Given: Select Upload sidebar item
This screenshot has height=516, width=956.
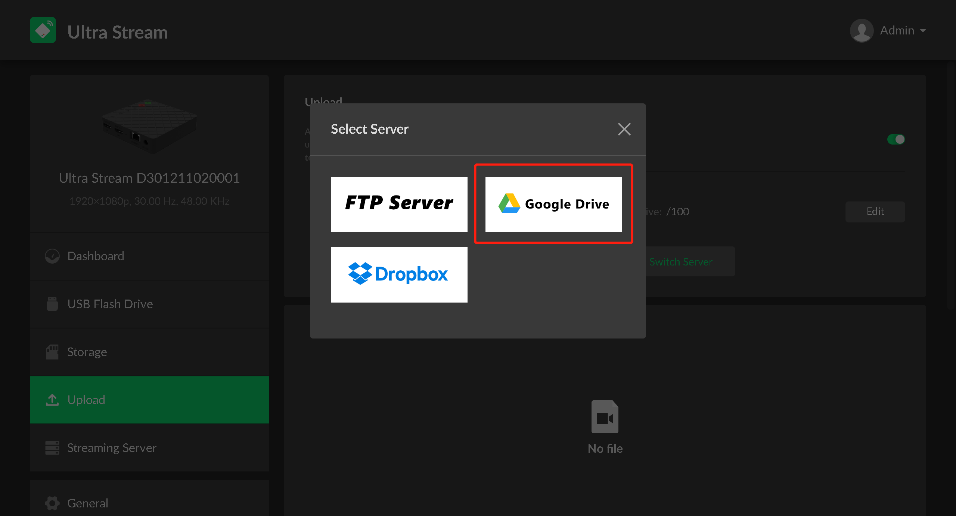Looking at the screenshot, I should coord(149,400).
